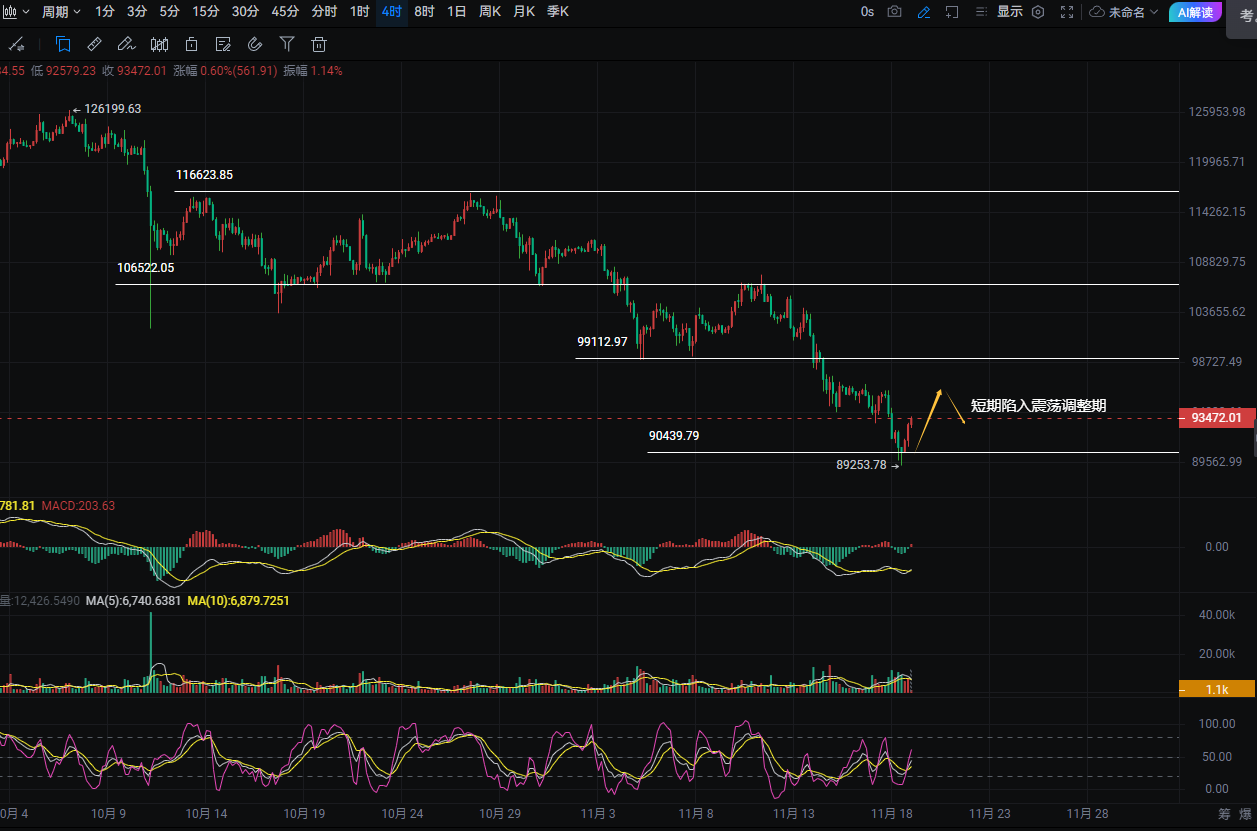Open the 未命名 layout dropdown

point(1124,12)
